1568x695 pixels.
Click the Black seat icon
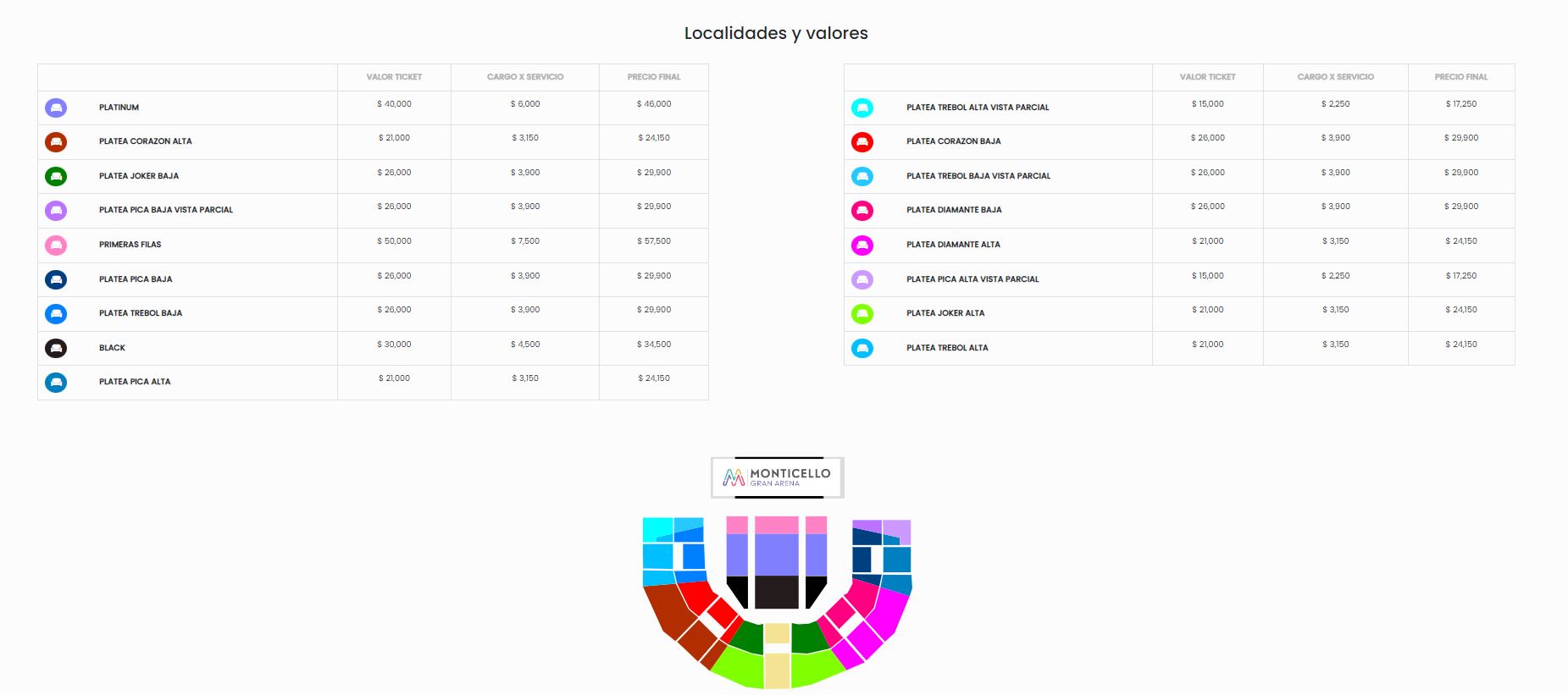coord(56,348)
